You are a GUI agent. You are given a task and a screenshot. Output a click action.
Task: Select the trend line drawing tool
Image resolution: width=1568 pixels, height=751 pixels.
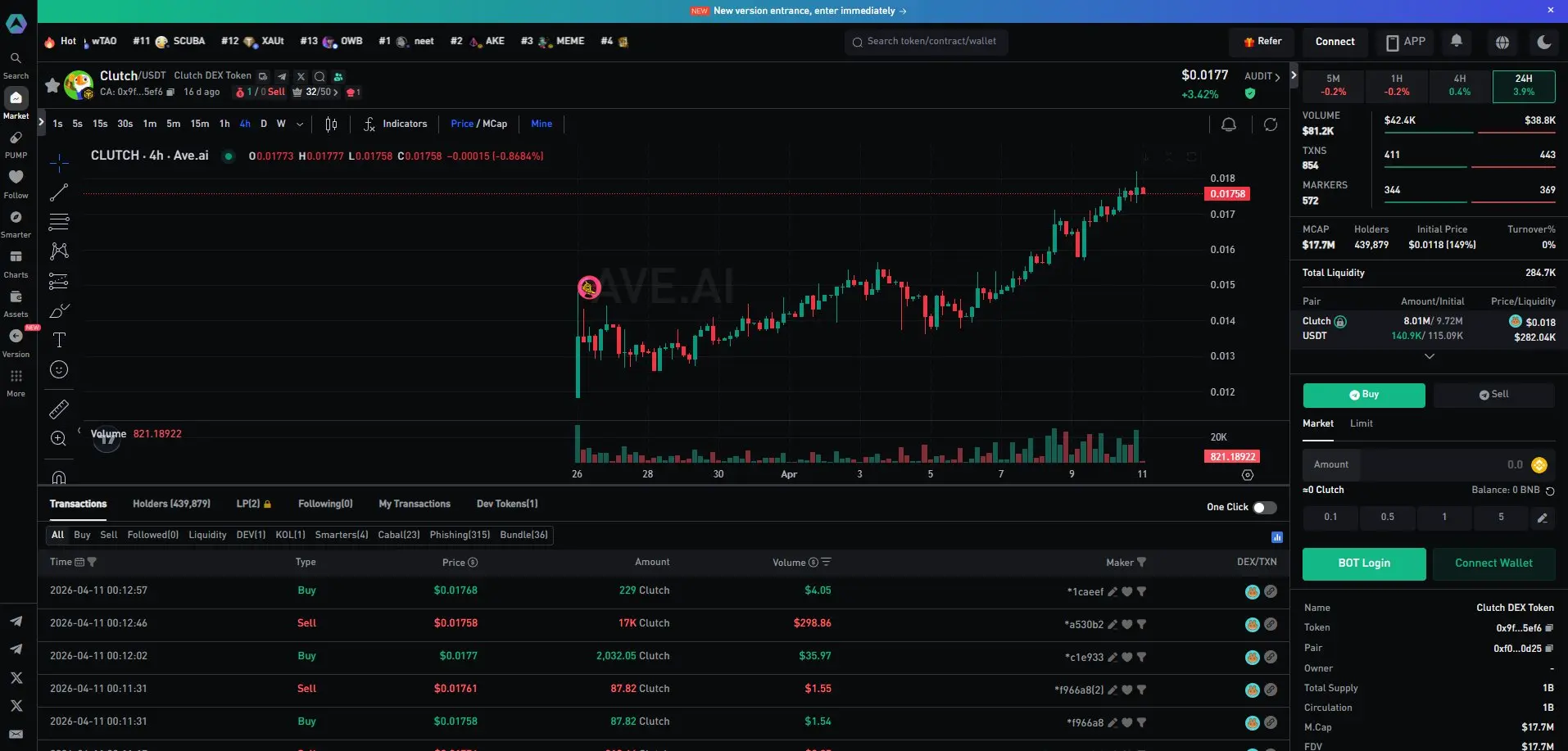(59, 192)
